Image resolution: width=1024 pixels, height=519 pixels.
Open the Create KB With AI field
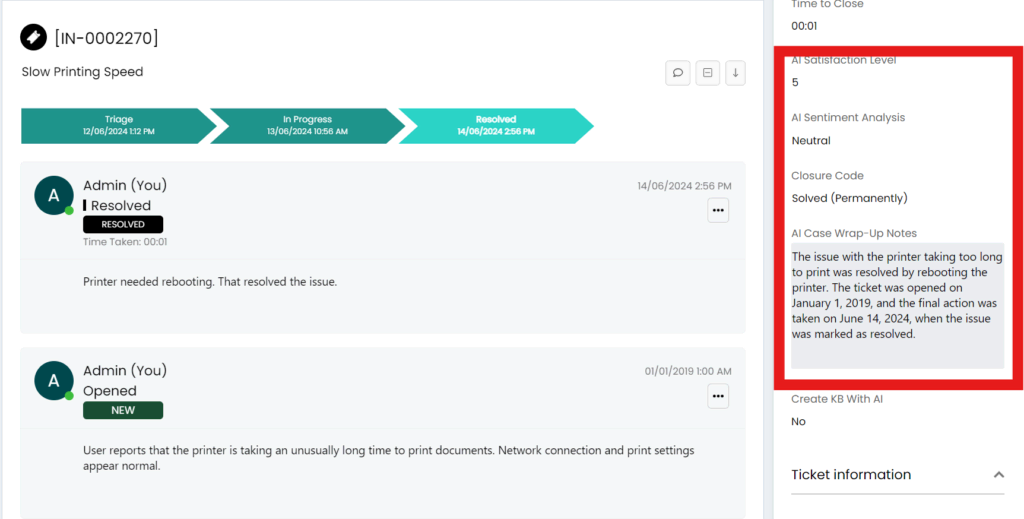798,422
